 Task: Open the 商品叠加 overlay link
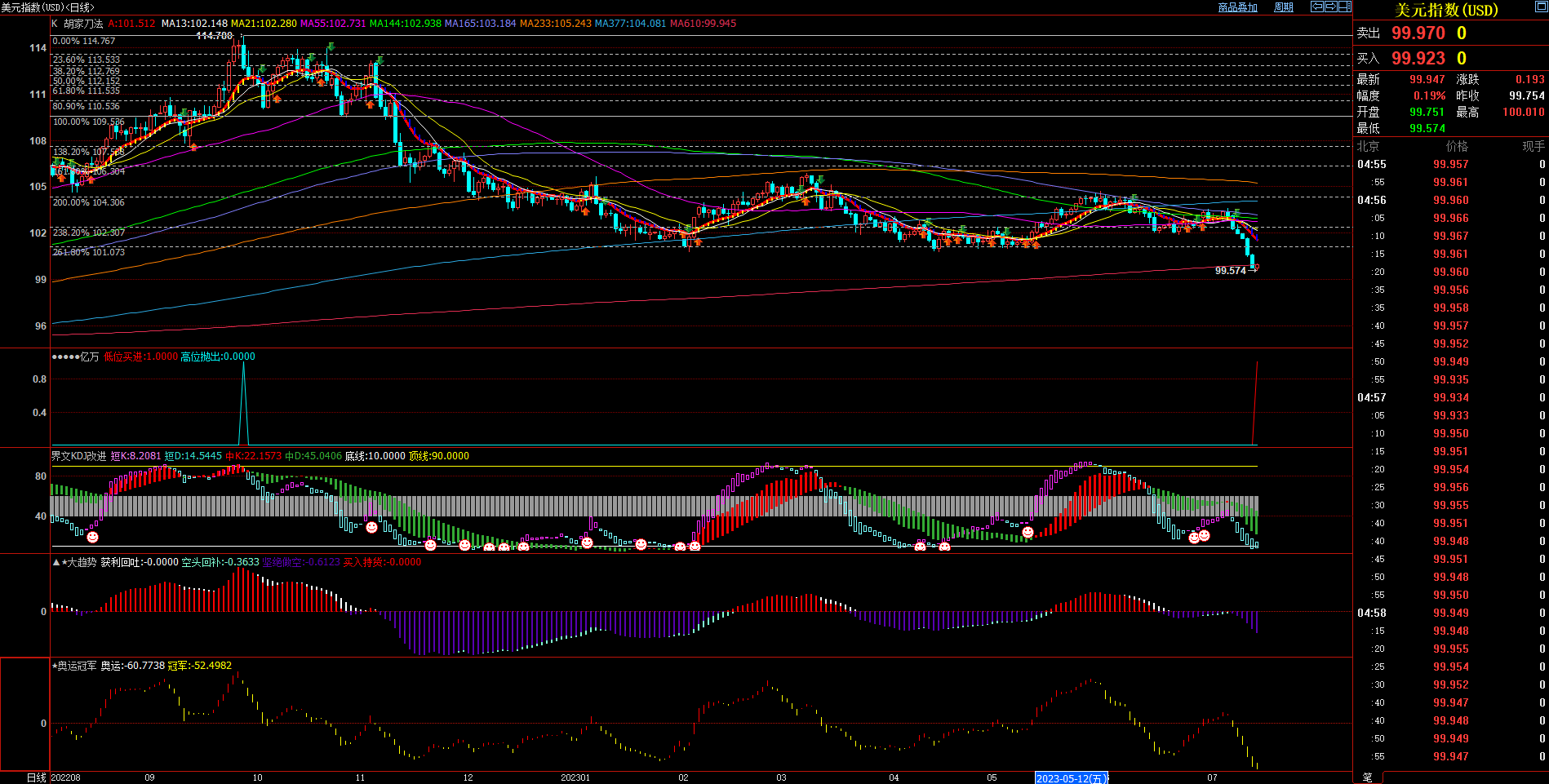(1237, 7)
